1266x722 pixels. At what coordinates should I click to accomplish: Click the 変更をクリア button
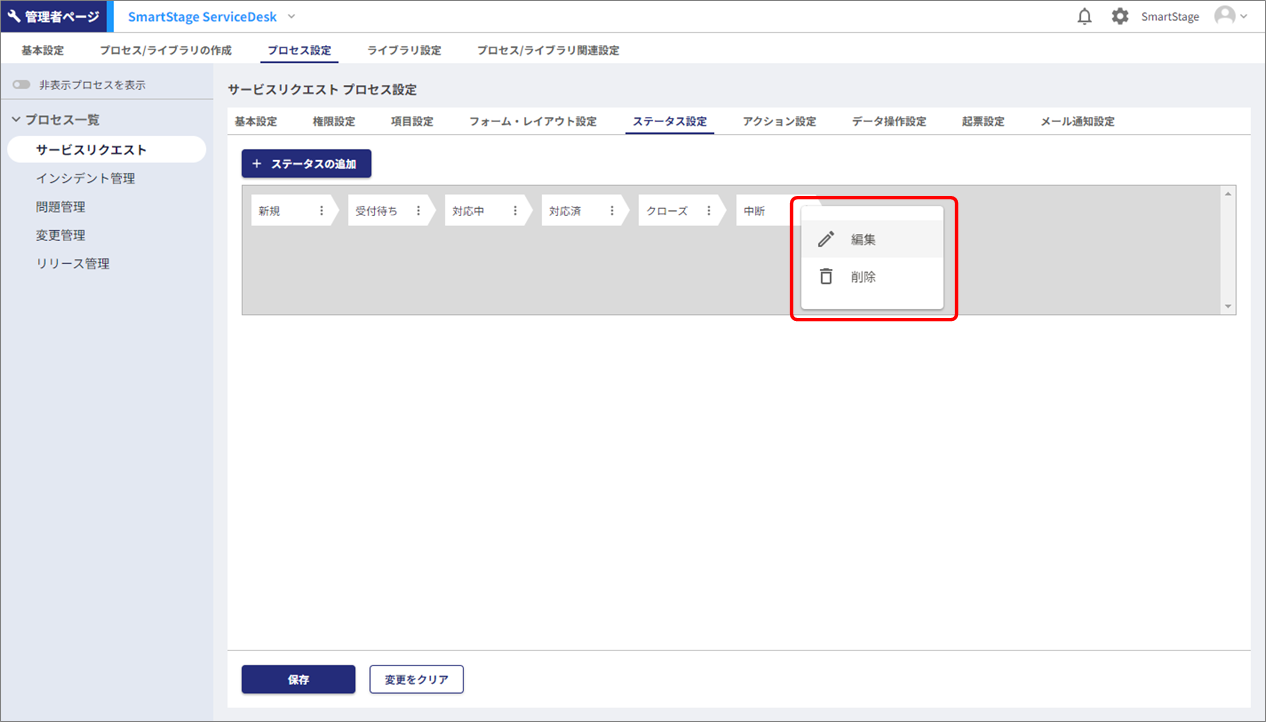(416, 680)
